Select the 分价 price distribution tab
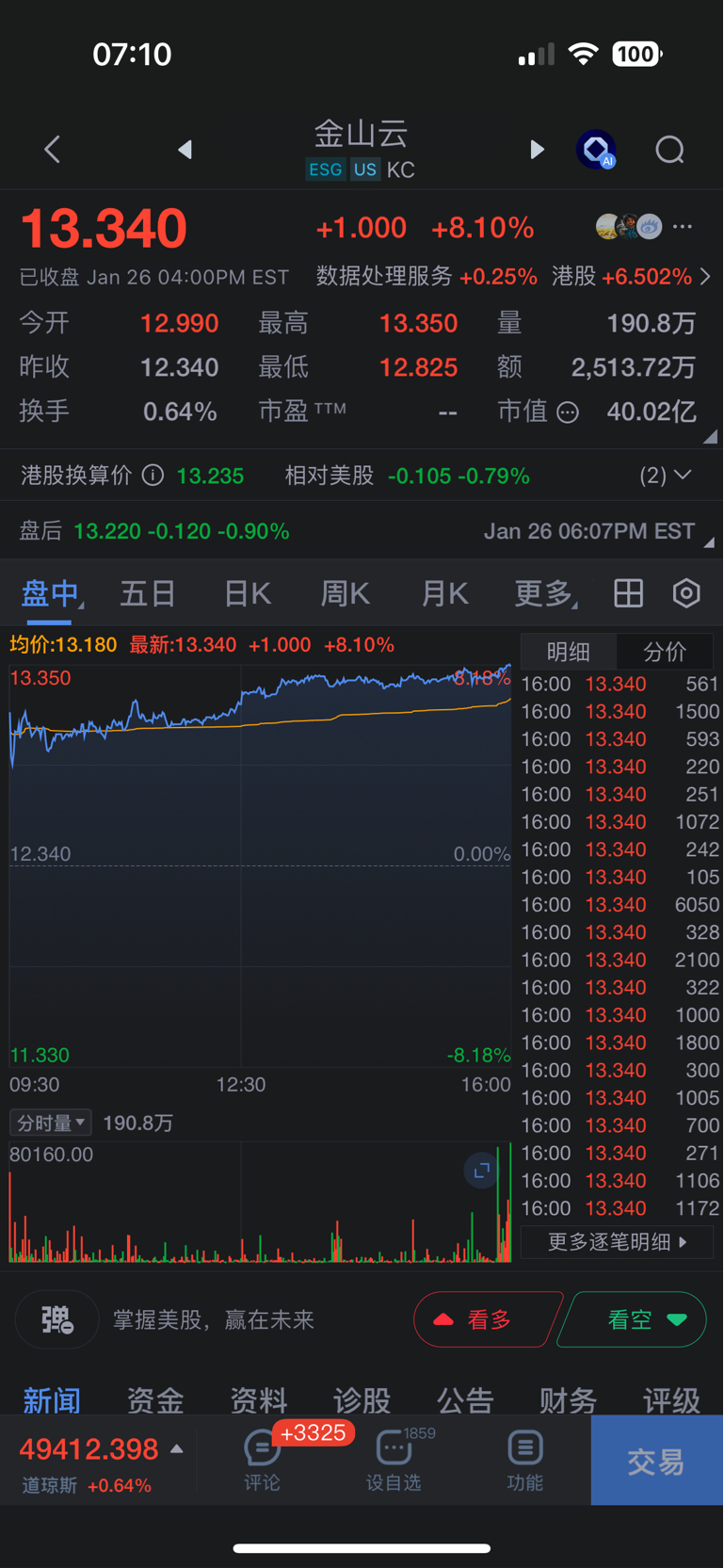The height and width of the screenshot is (1568, 724). (x=665, y=652)
